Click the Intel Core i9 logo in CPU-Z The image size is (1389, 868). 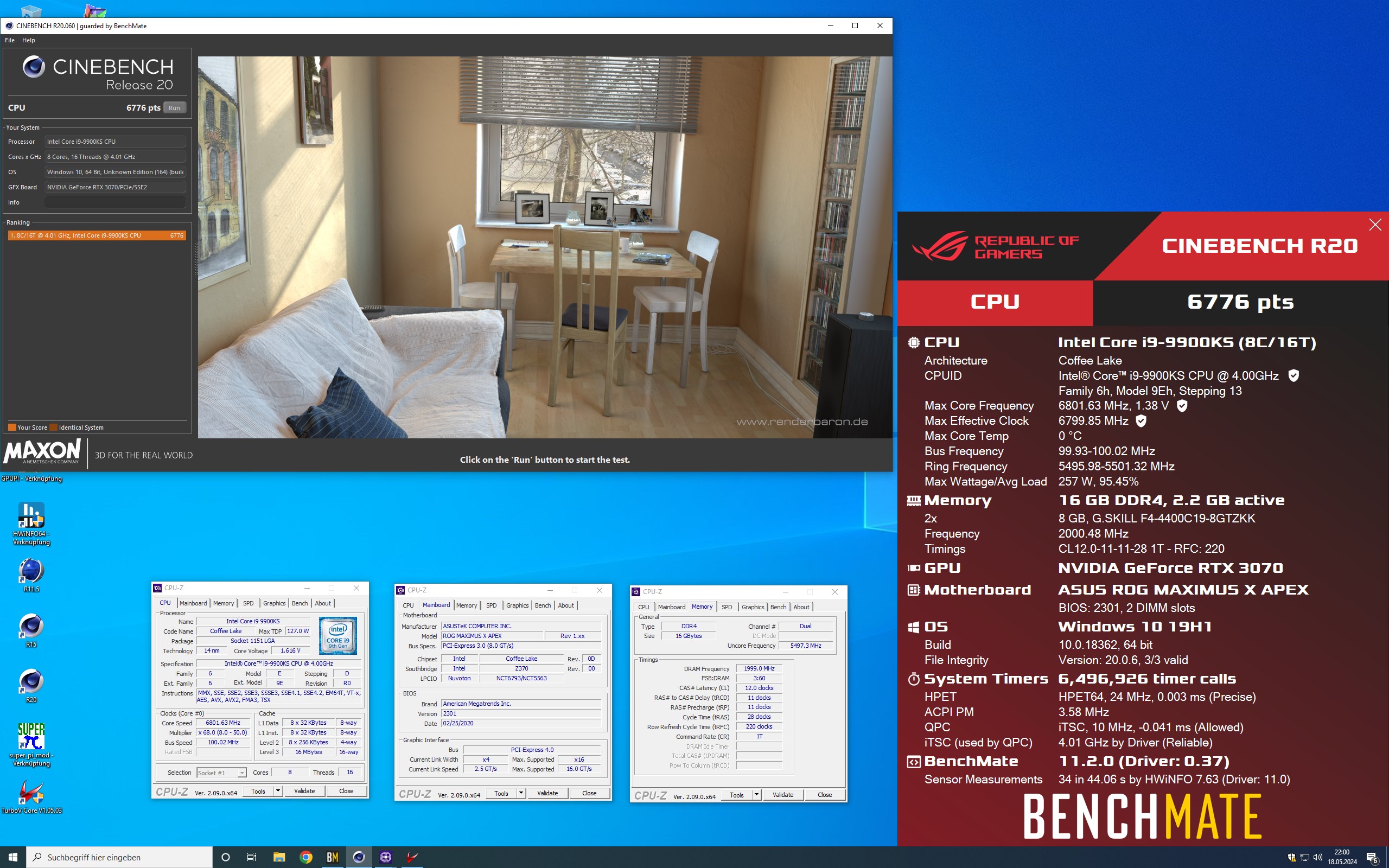[x=337, y=635]
